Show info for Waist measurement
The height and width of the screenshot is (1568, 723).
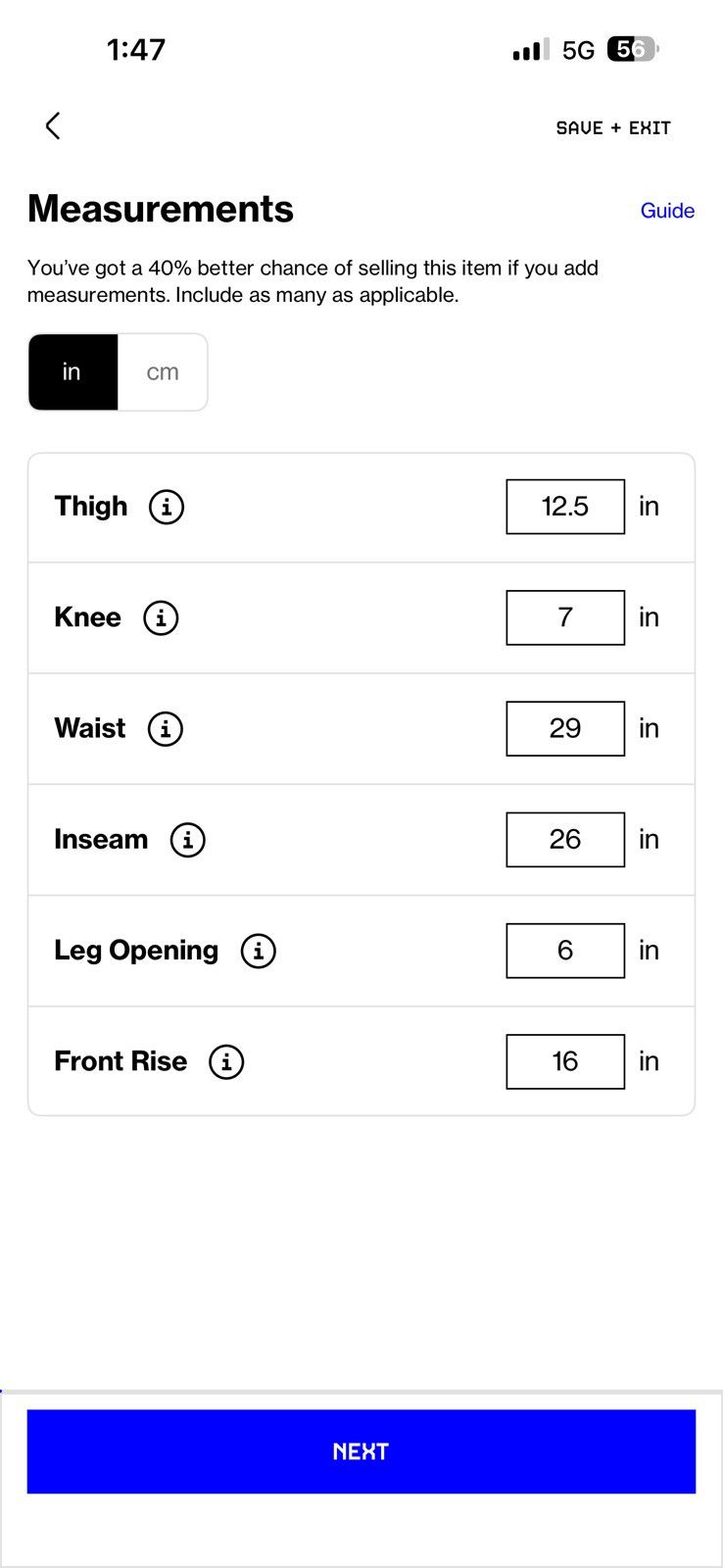tap(166, 728)
